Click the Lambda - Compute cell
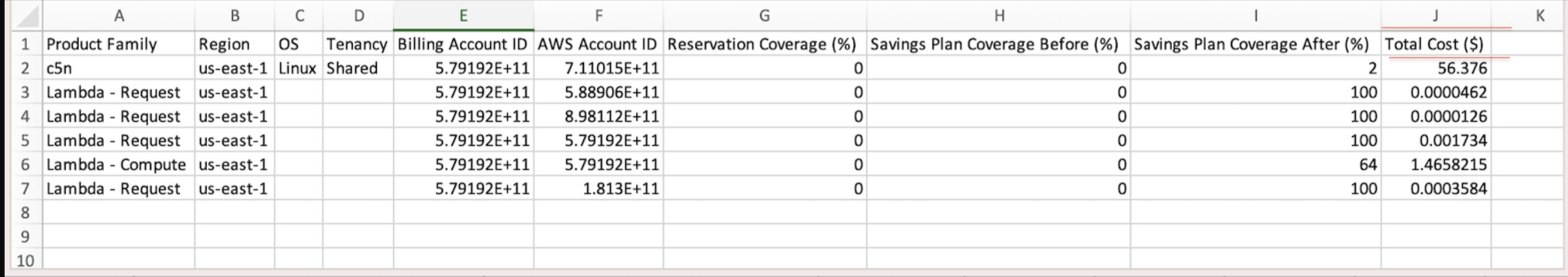Image resolution: width=1568 pixels, height=277 pixels. point(116,165)
